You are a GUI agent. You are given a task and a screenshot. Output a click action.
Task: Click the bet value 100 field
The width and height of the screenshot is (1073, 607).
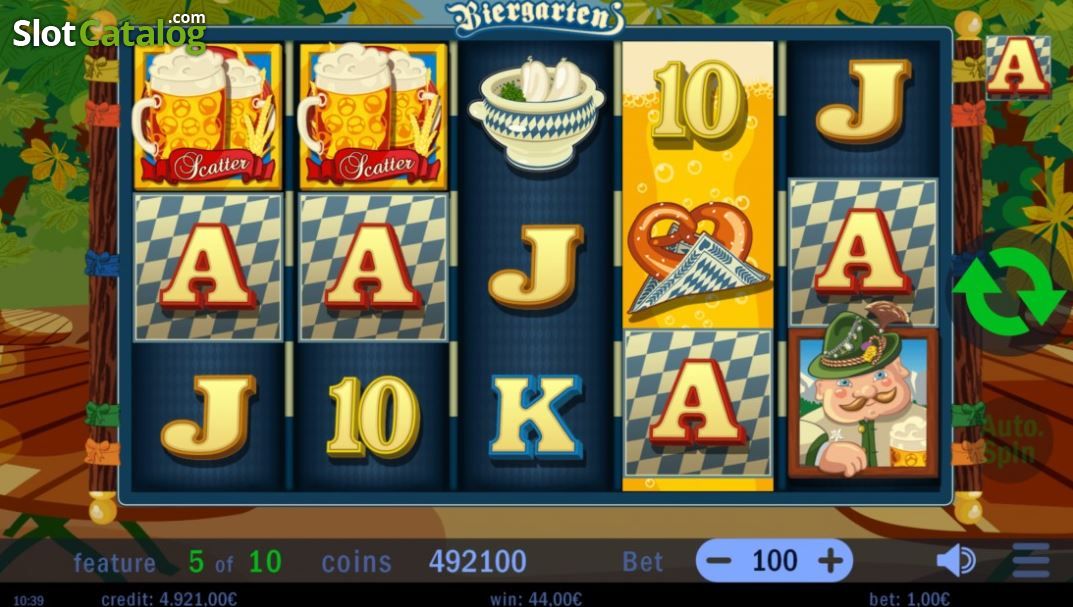(x=775, y=561)
